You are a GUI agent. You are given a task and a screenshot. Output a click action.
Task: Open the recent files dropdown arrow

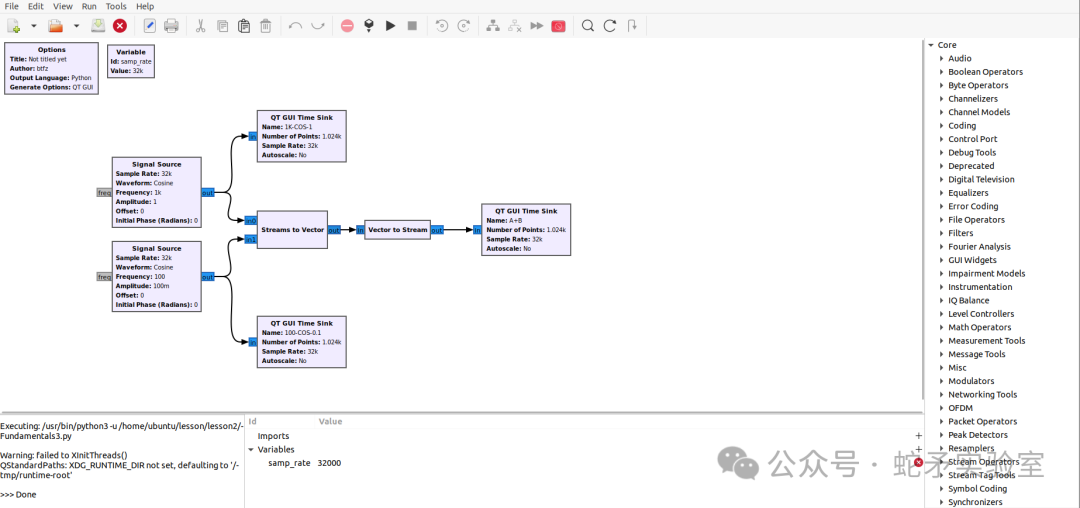(x=76, y=26)
